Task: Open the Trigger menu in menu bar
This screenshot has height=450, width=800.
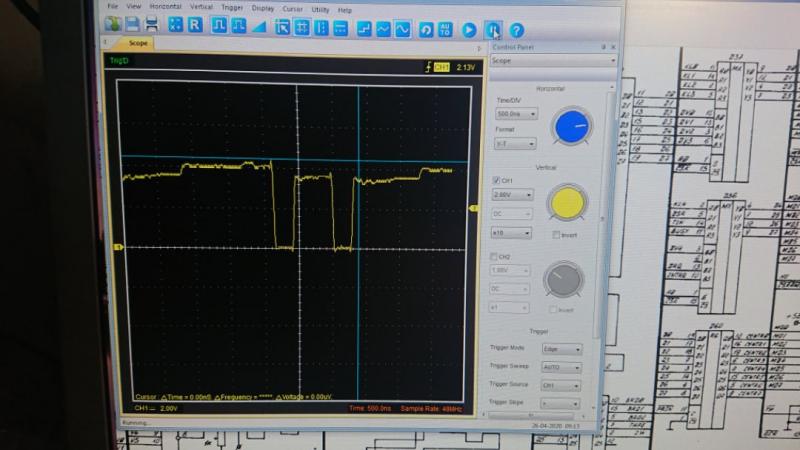Action: (231, 8)
